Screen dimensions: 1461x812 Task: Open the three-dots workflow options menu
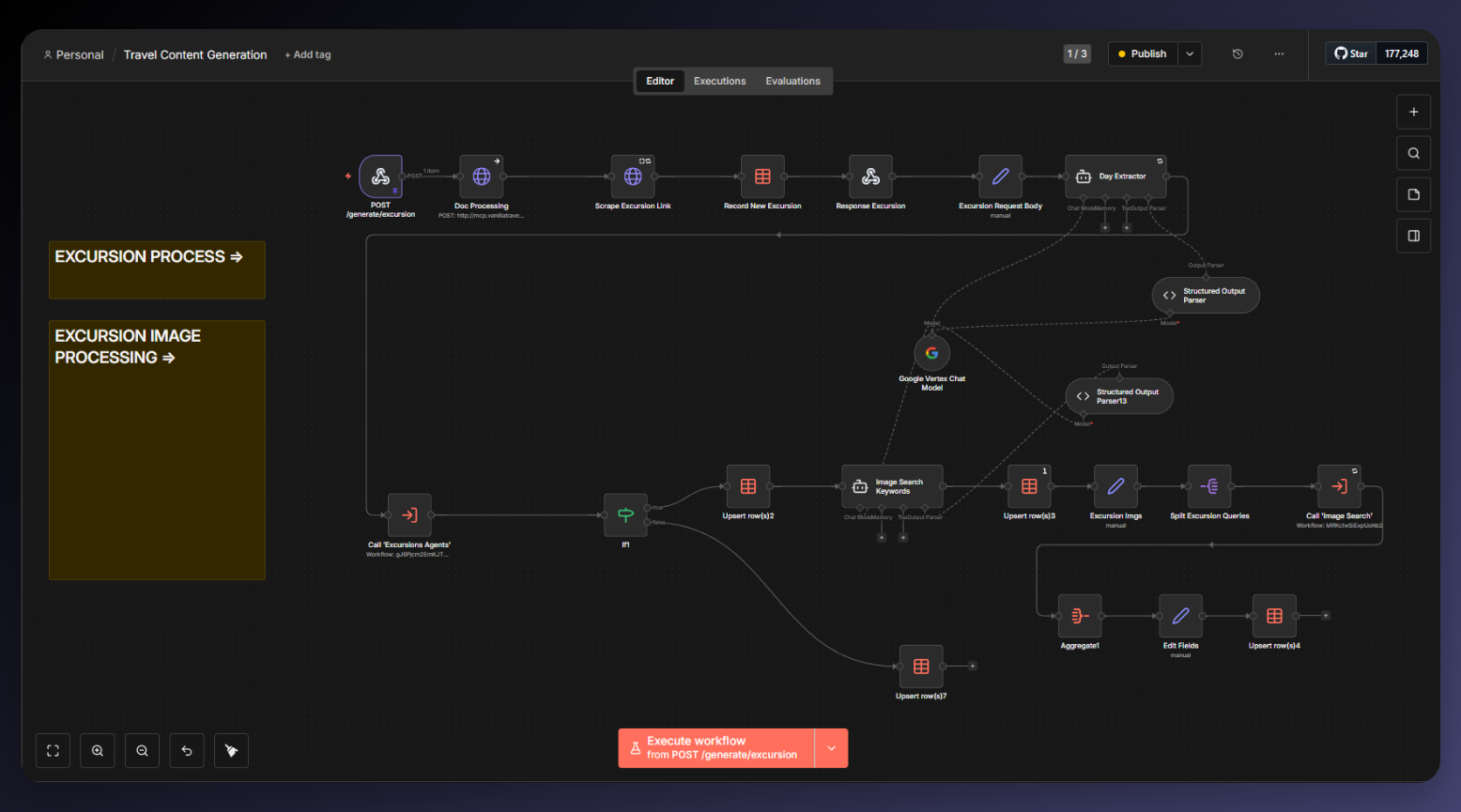tap(1279, 54)
